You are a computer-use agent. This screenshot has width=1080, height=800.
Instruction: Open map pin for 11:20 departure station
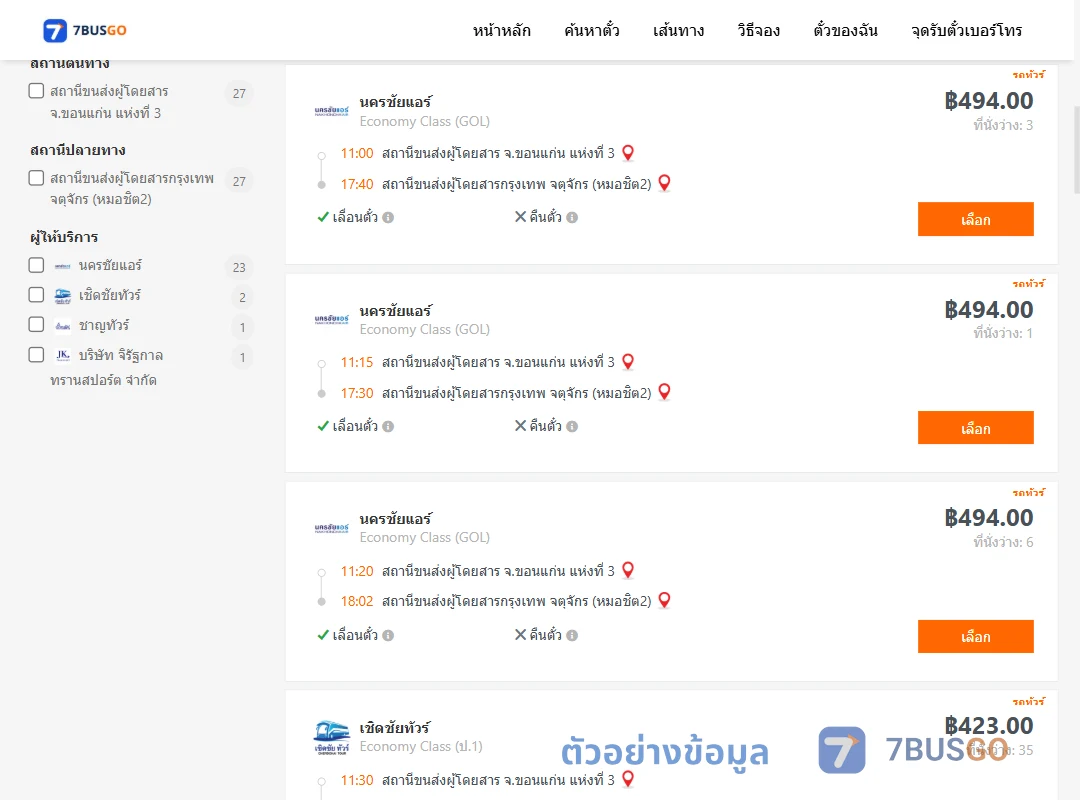tap(627, 571)
